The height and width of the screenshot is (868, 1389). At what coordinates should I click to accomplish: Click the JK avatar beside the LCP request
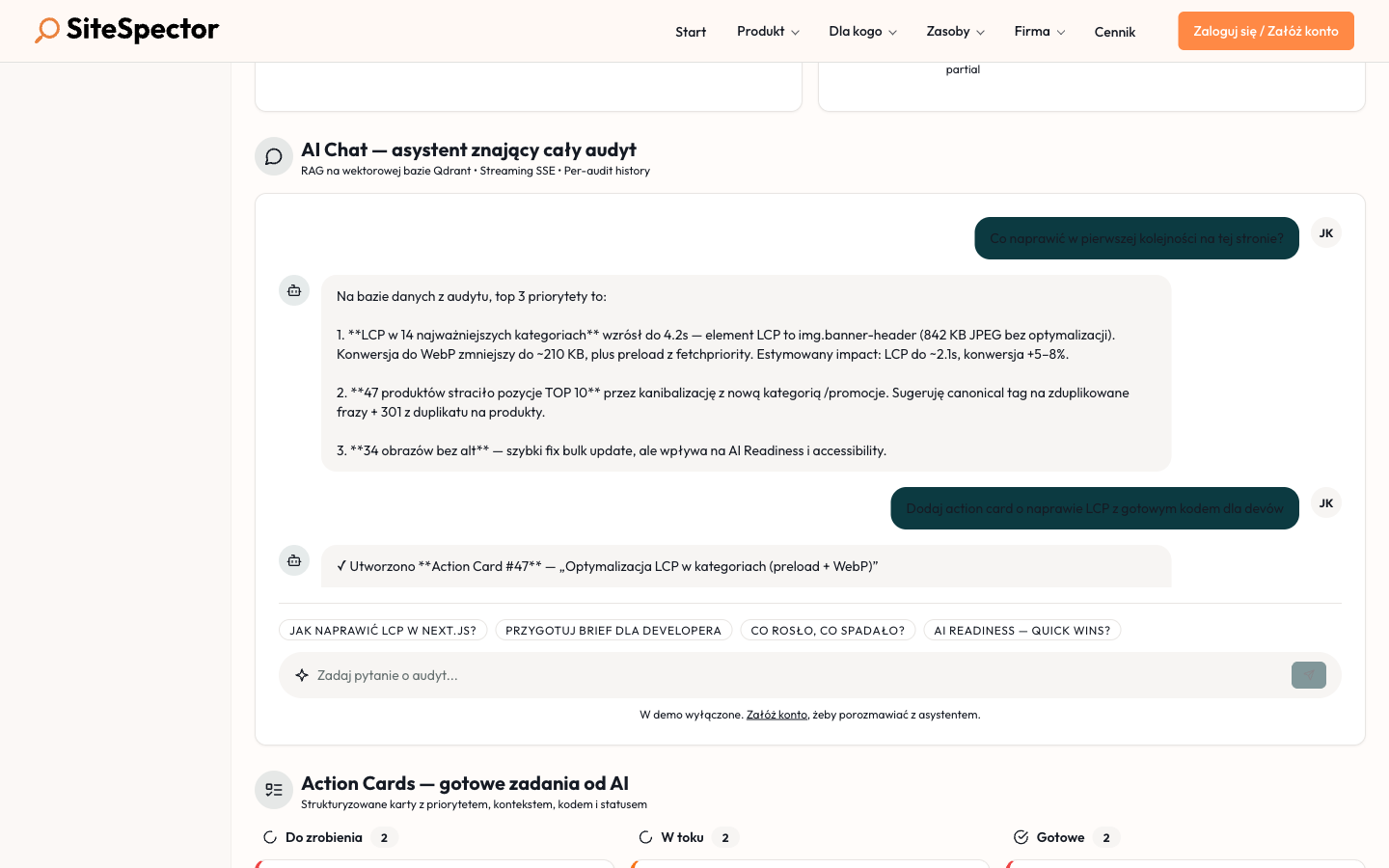(x=1325, y=502)
